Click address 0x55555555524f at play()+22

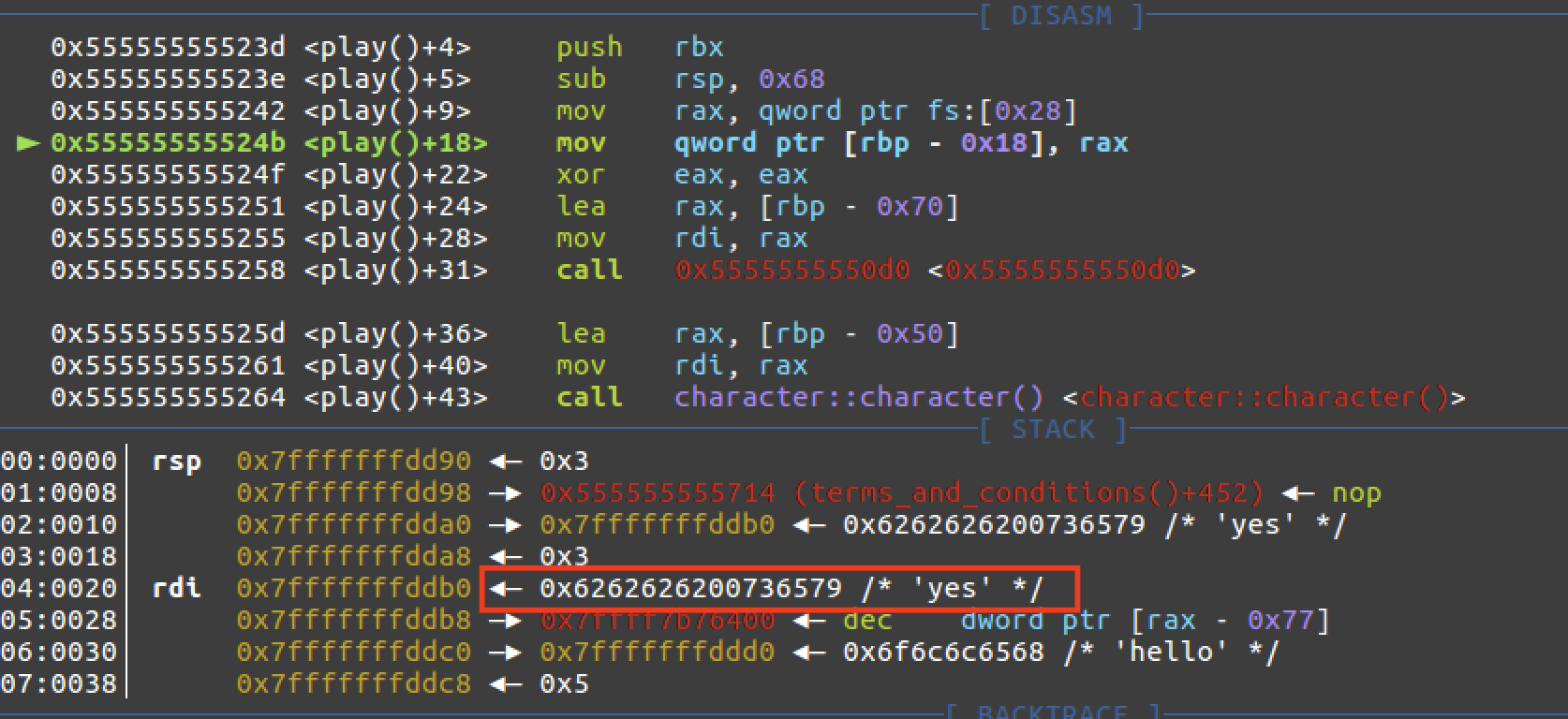click(x=168, y=174)
